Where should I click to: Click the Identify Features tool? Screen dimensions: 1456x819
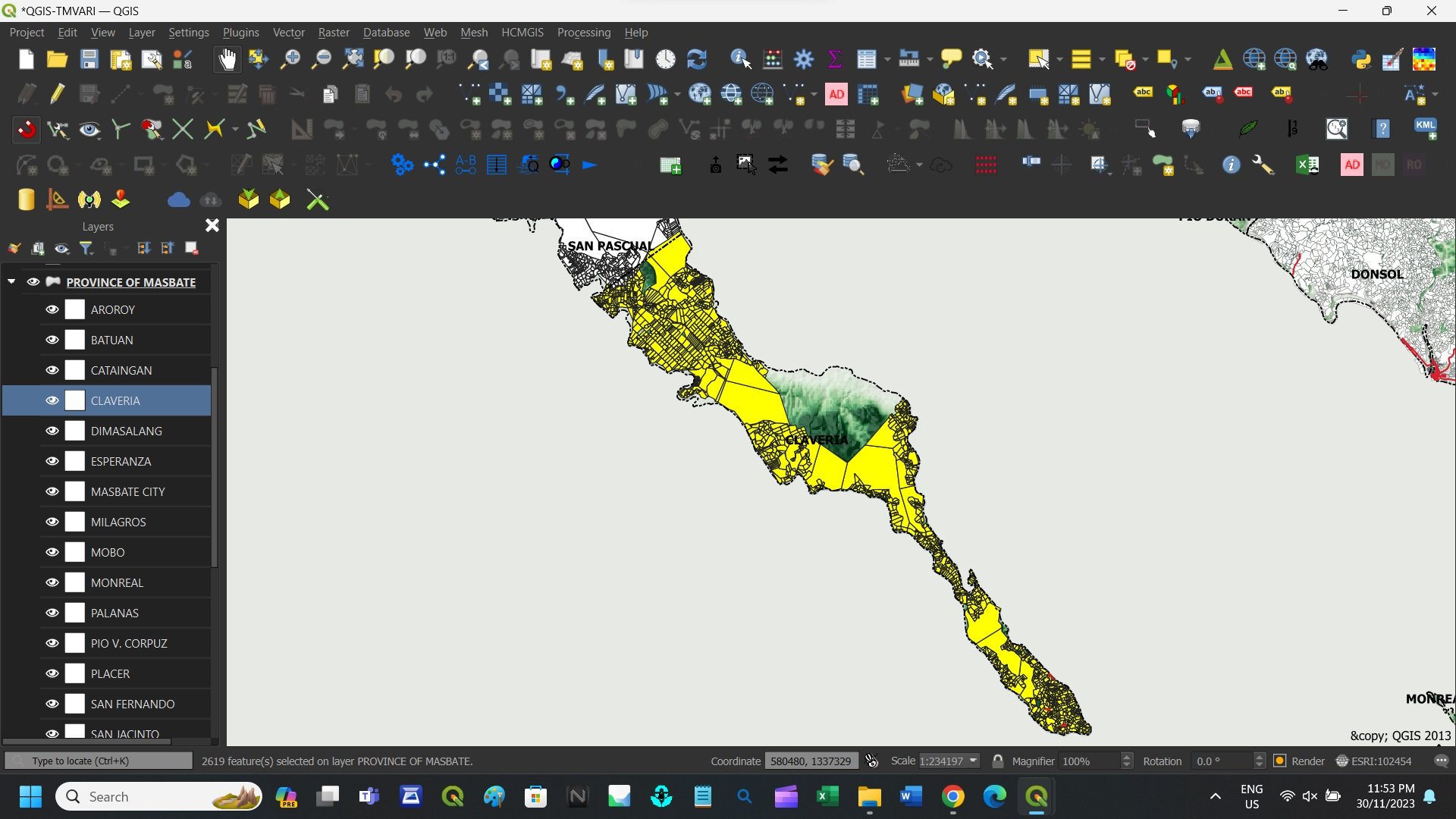740,59
